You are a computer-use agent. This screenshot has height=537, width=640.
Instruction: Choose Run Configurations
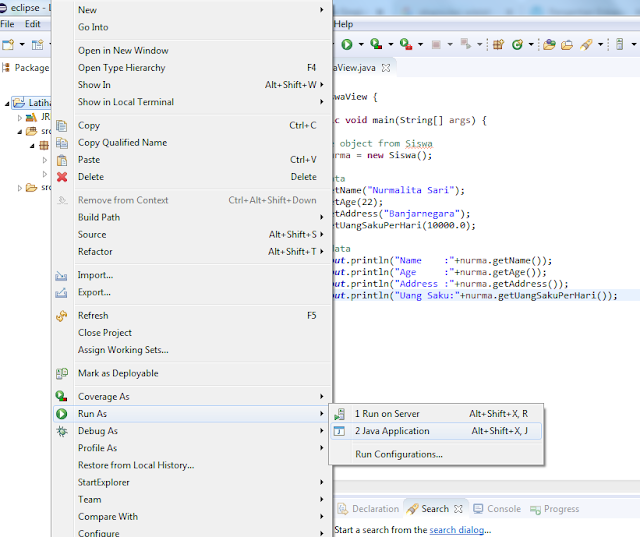coord(436,455)
